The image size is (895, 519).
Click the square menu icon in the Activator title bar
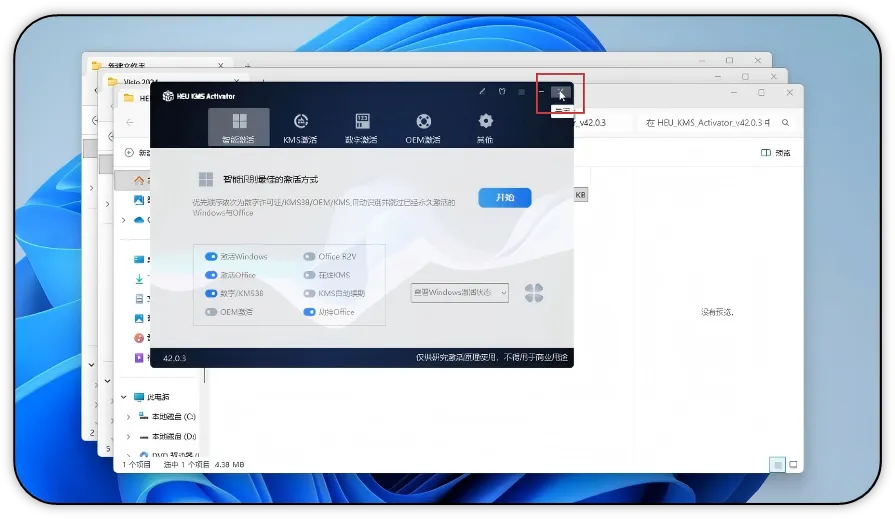521,92
